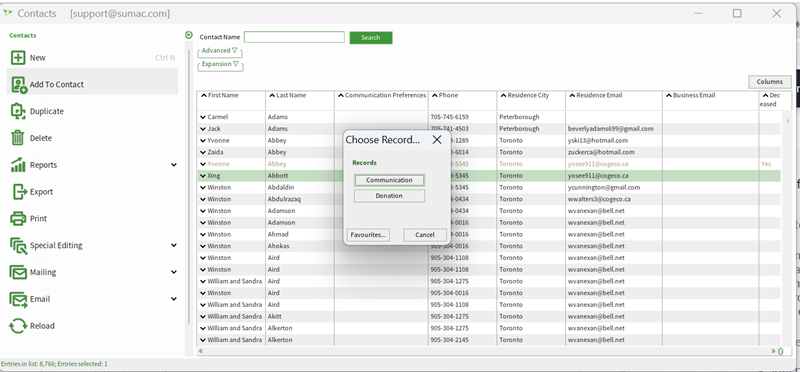Viewport: 800px width, 372px height.
Task: Select email zuckerca@hotmail.com
Action: click(601, 153)
